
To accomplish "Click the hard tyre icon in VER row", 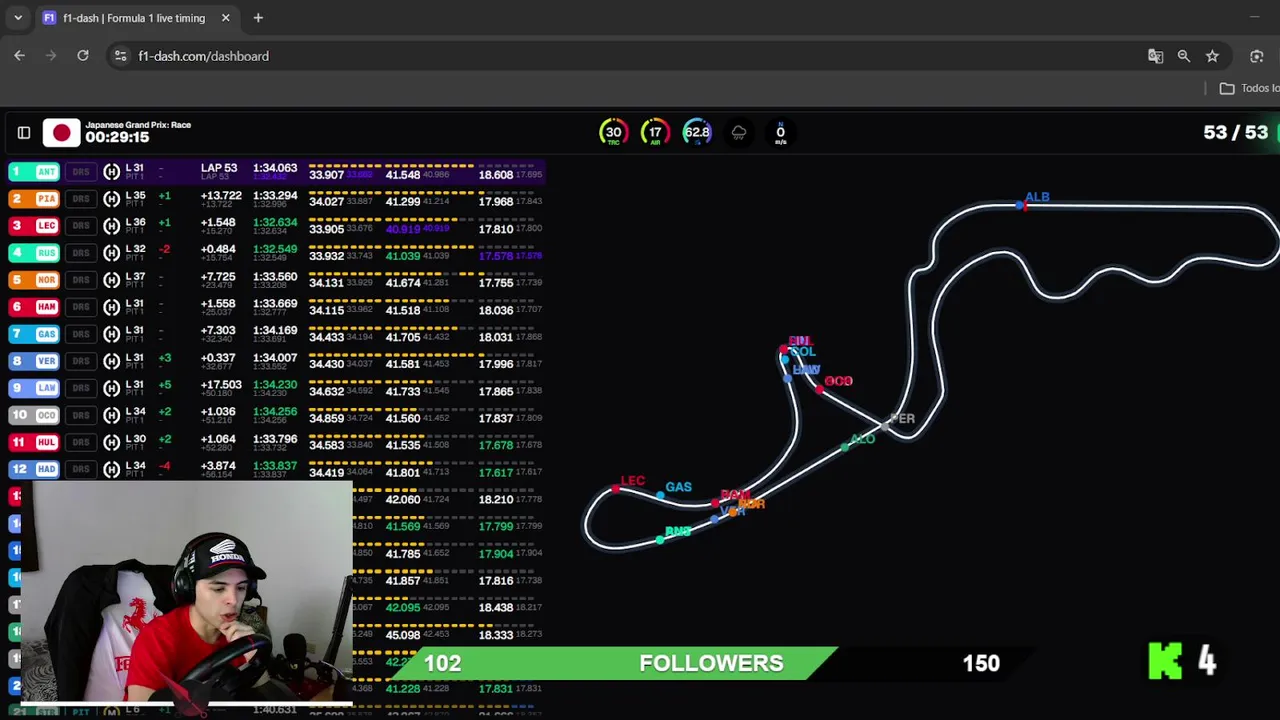I will coord(111,361).
